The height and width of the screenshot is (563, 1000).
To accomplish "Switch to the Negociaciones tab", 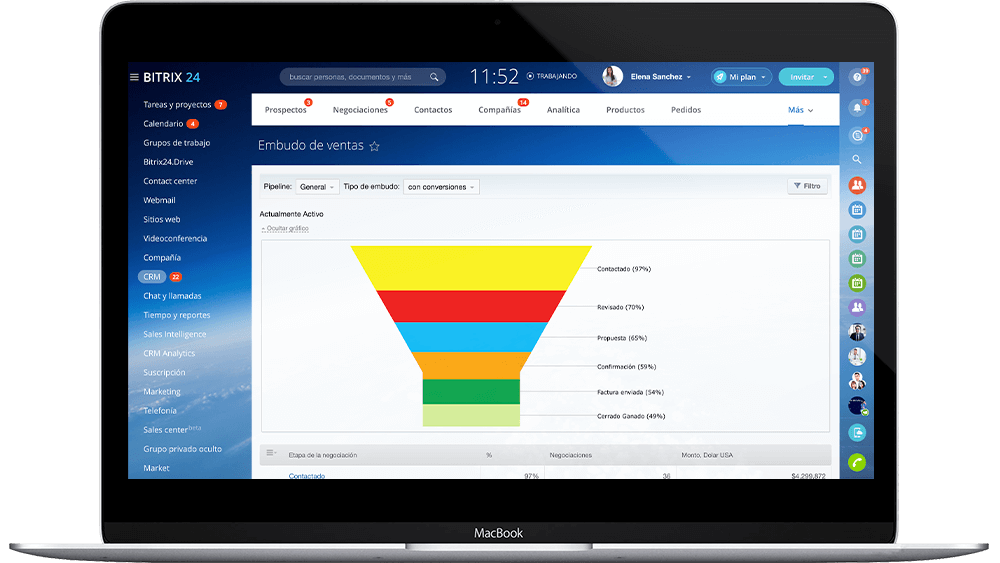I will [x=360, y=110].
